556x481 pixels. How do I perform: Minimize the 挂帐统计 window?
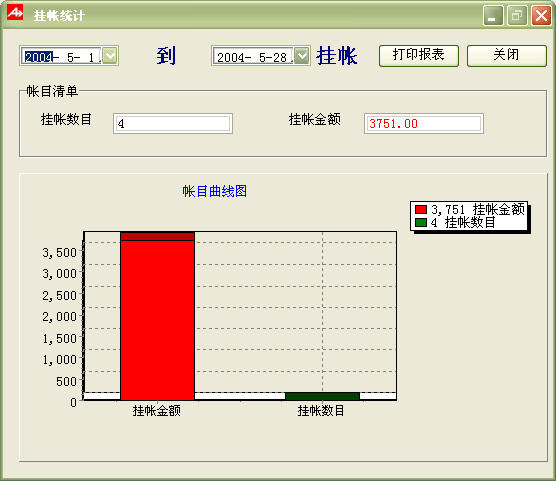493,16
